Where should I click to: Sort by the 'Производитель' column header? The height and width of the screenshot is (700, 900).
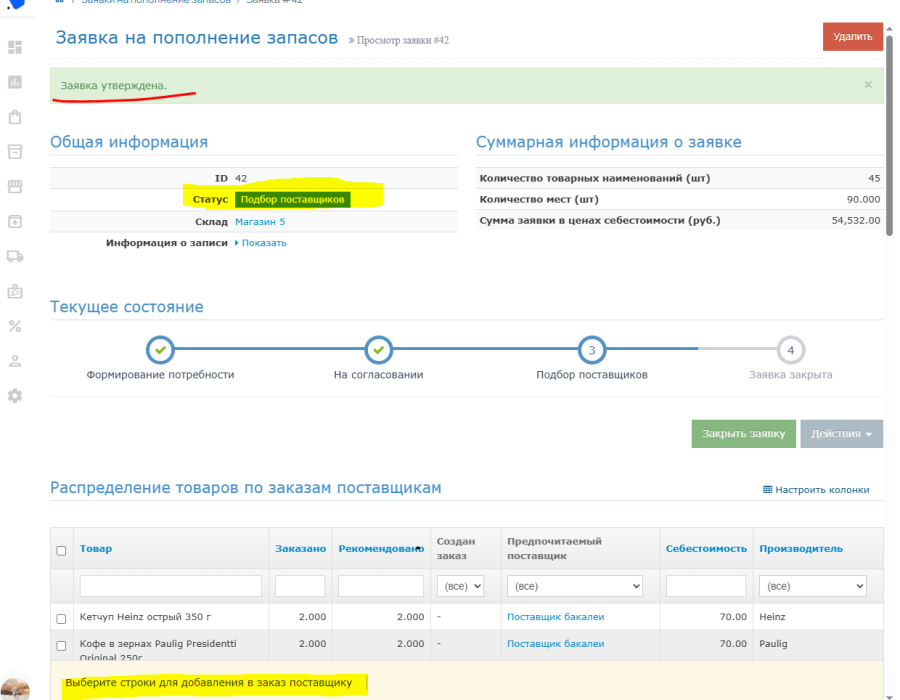point(801,549)
